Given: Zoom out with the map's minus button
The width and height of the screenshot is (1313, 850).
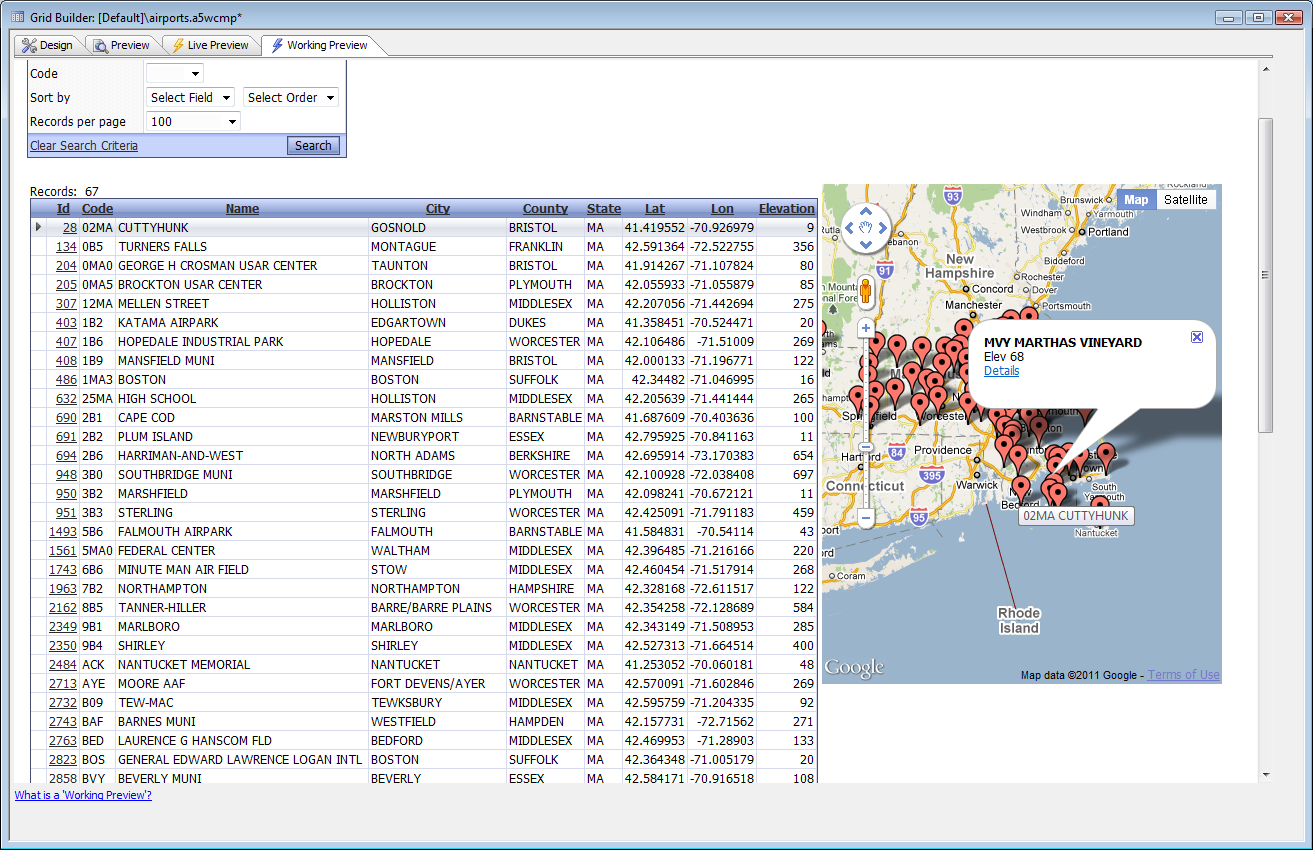Looking at the screenshot, I should (x=866, y=518).
